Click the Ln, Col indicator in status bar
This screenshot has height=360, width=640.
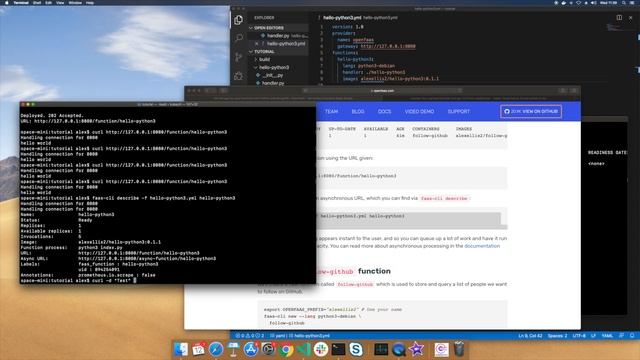coord(530,336)
